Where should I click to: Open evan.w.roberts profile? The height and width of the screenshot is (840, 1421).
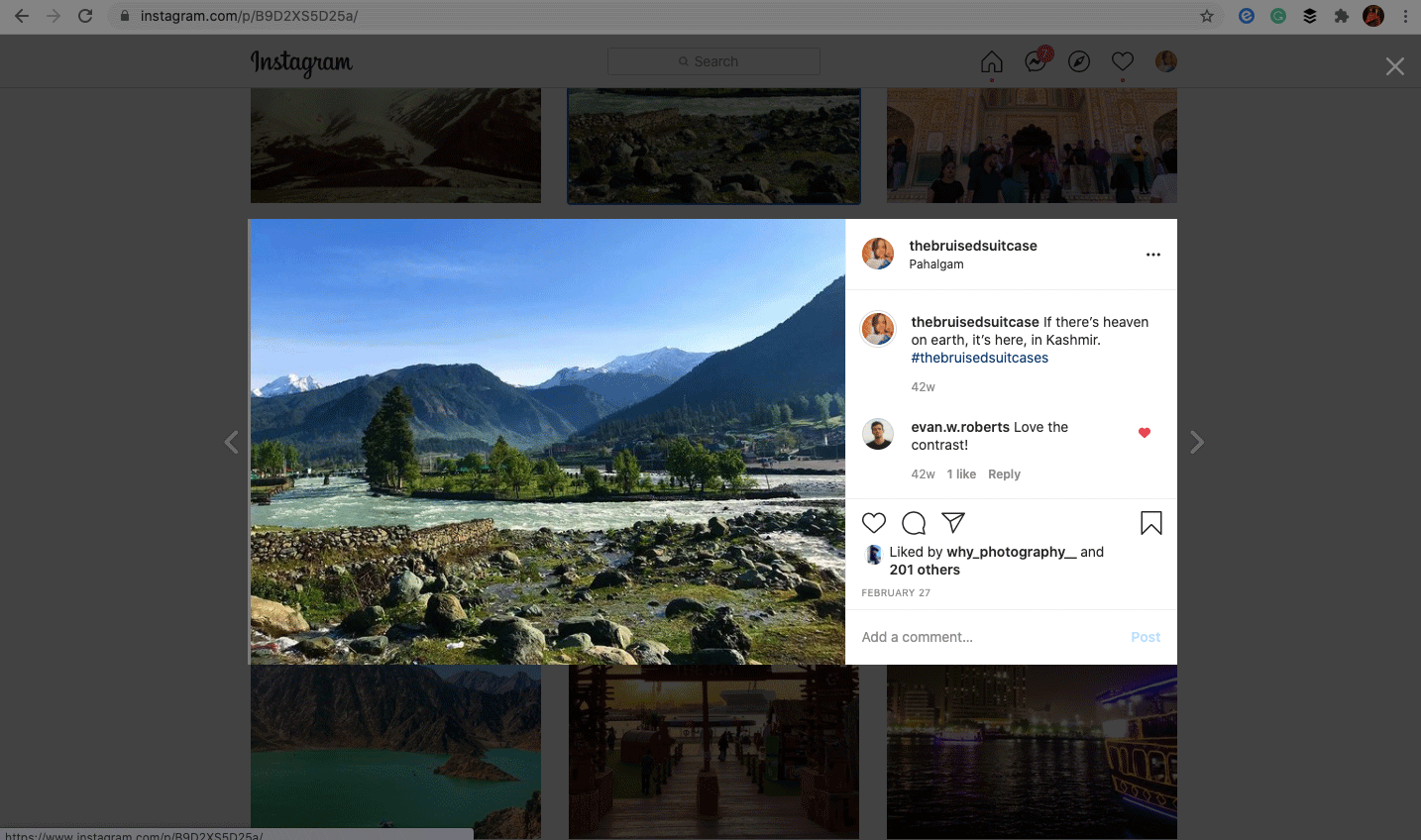coord(960,427)
